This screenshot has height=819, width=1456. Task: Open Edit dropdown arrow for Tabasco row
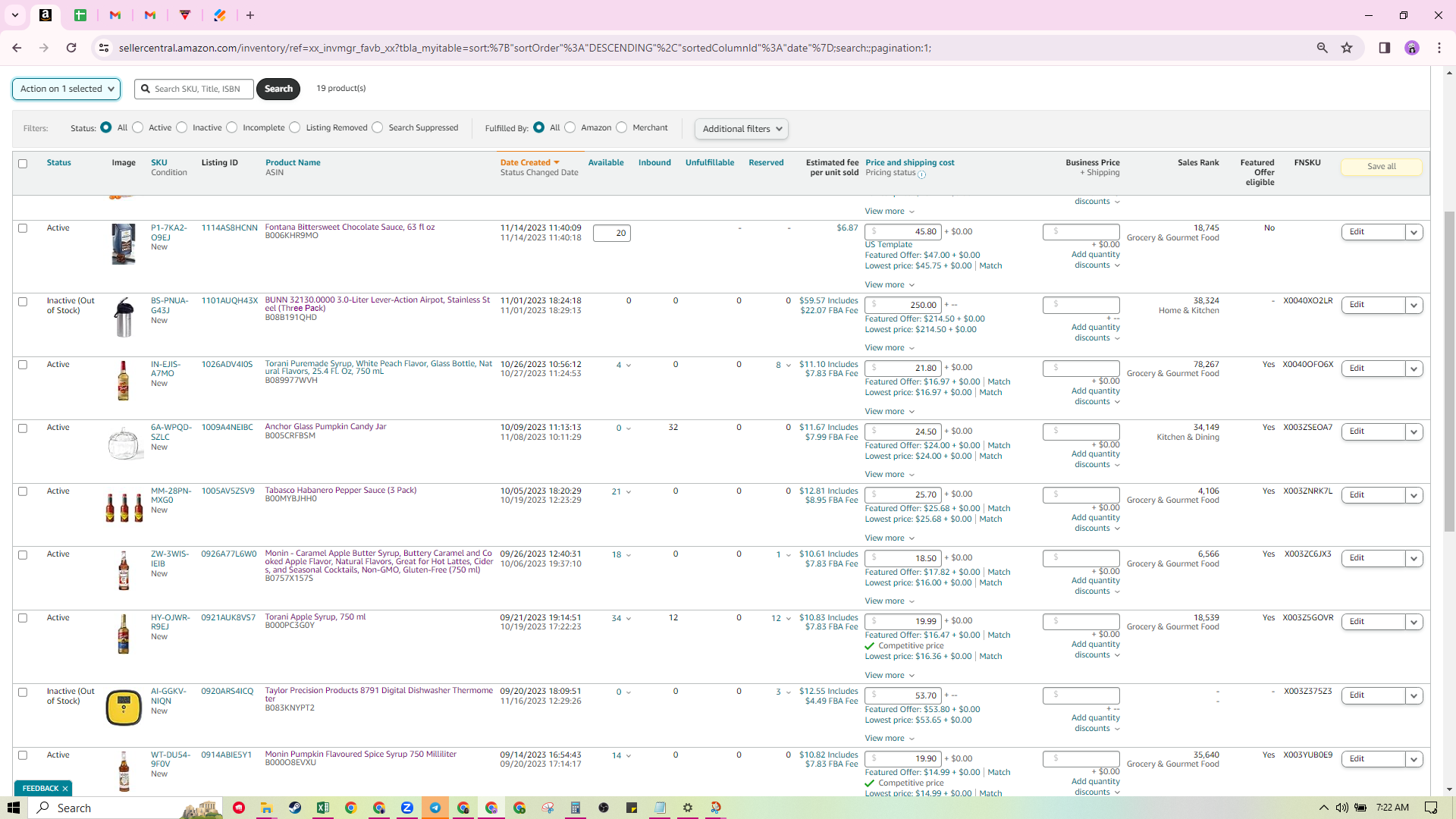click(1414, 495)
